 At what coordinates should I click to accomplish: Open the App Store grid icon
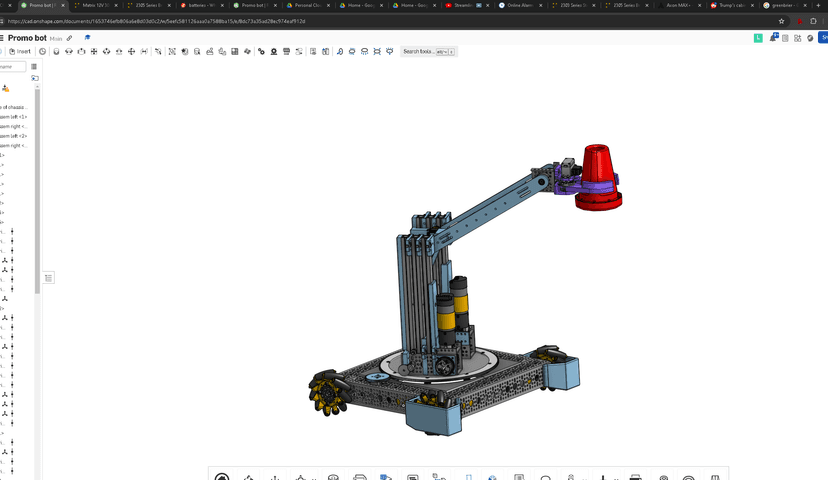tap(797, 38)
